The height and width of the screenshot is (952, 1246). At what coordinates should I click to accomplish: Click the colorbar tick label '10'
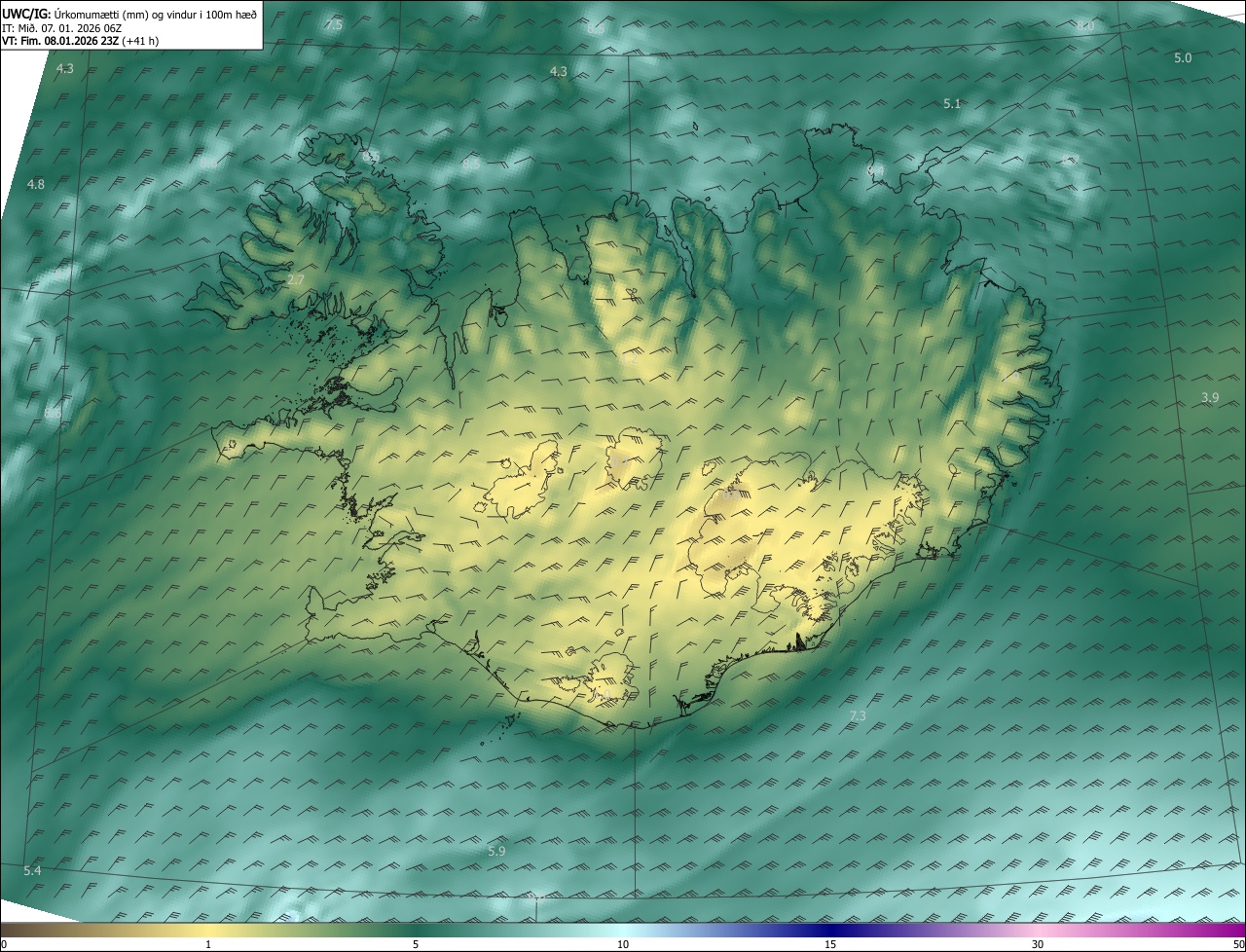click(x=623, y=945)
